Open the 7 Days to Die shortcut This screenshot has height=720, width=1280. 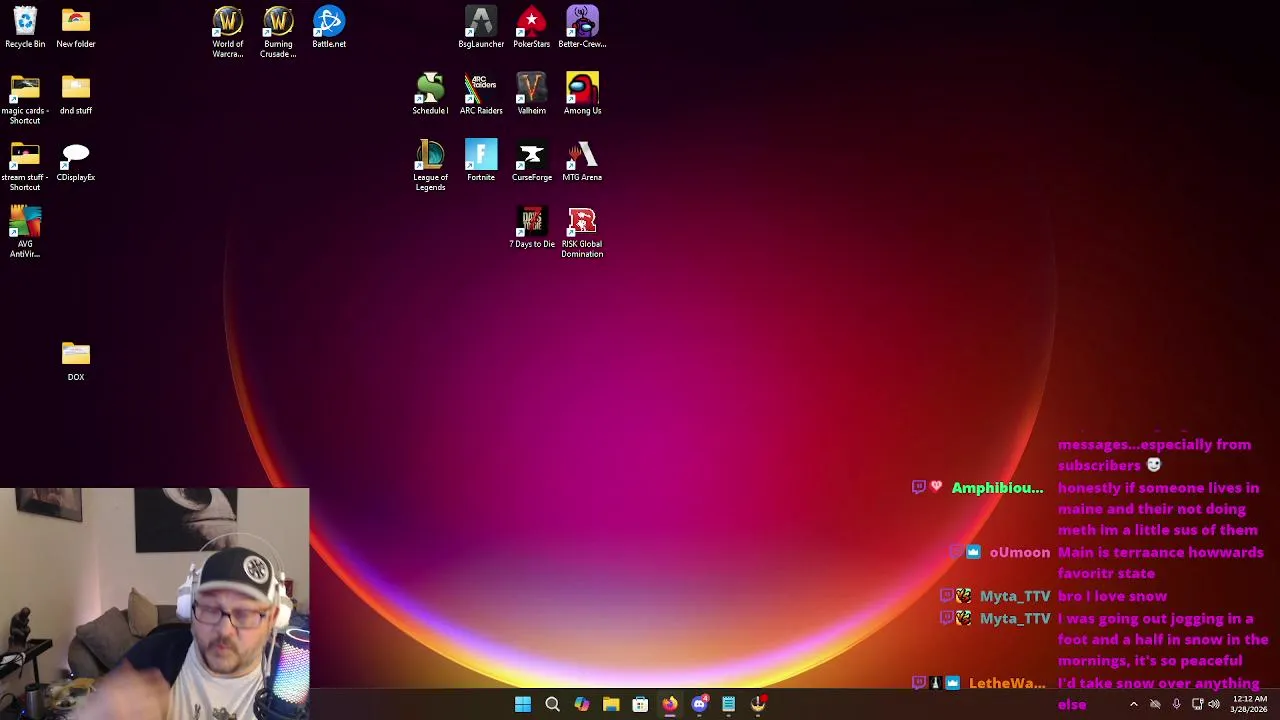(x=532, y=228)
